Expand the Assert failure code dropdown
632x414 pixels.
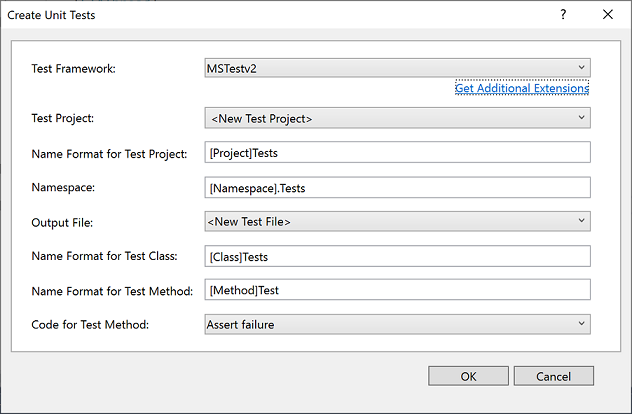click(x=396, y=324)
